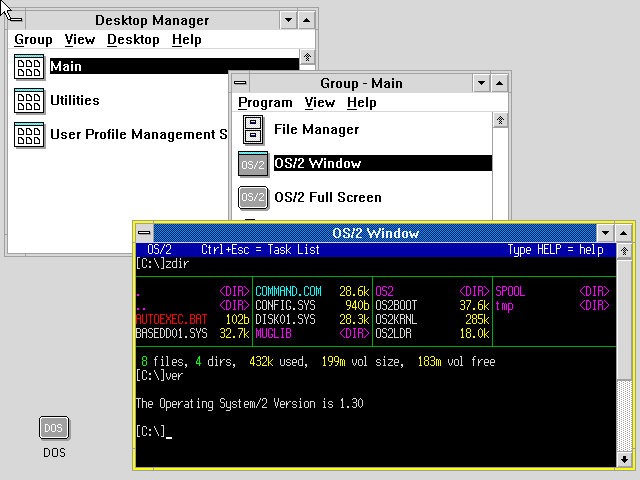Viewport: 640px width, 480px height.
Task: Open the Help menu in Desktop Manager
Action: 187,40
